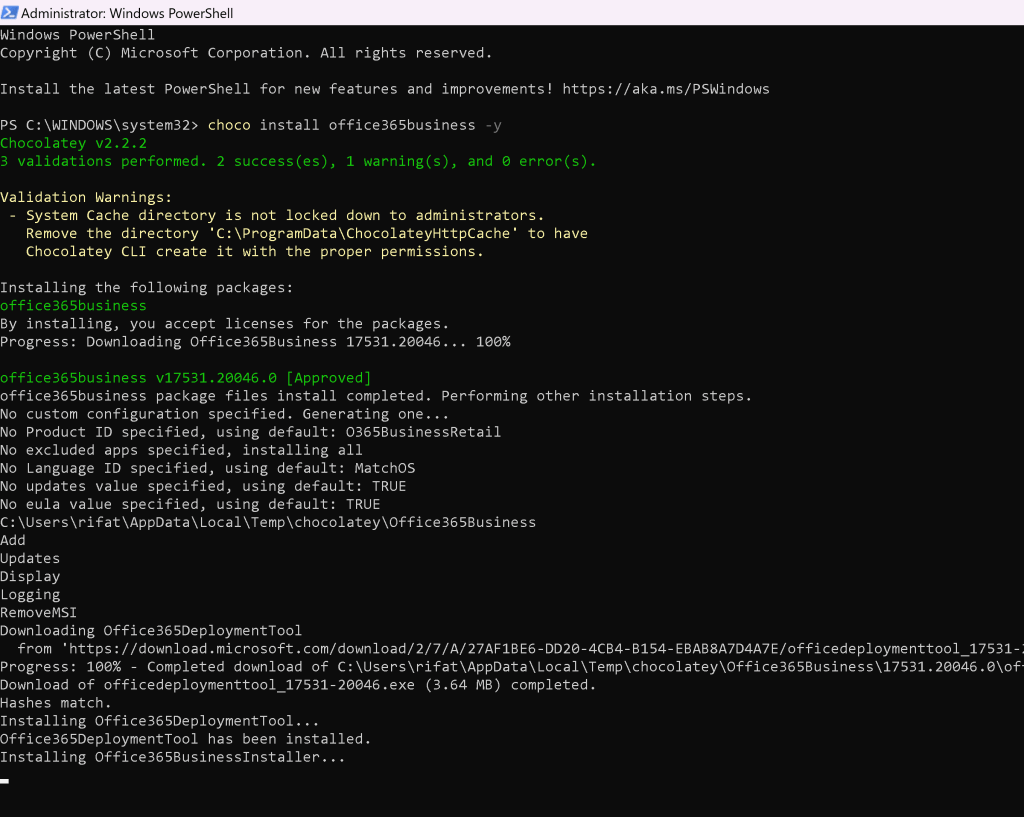This screenshot has height=817, width=1024.
Task: Click "Installing Office365DeploymentTool..." line
Action: [159, 721]
